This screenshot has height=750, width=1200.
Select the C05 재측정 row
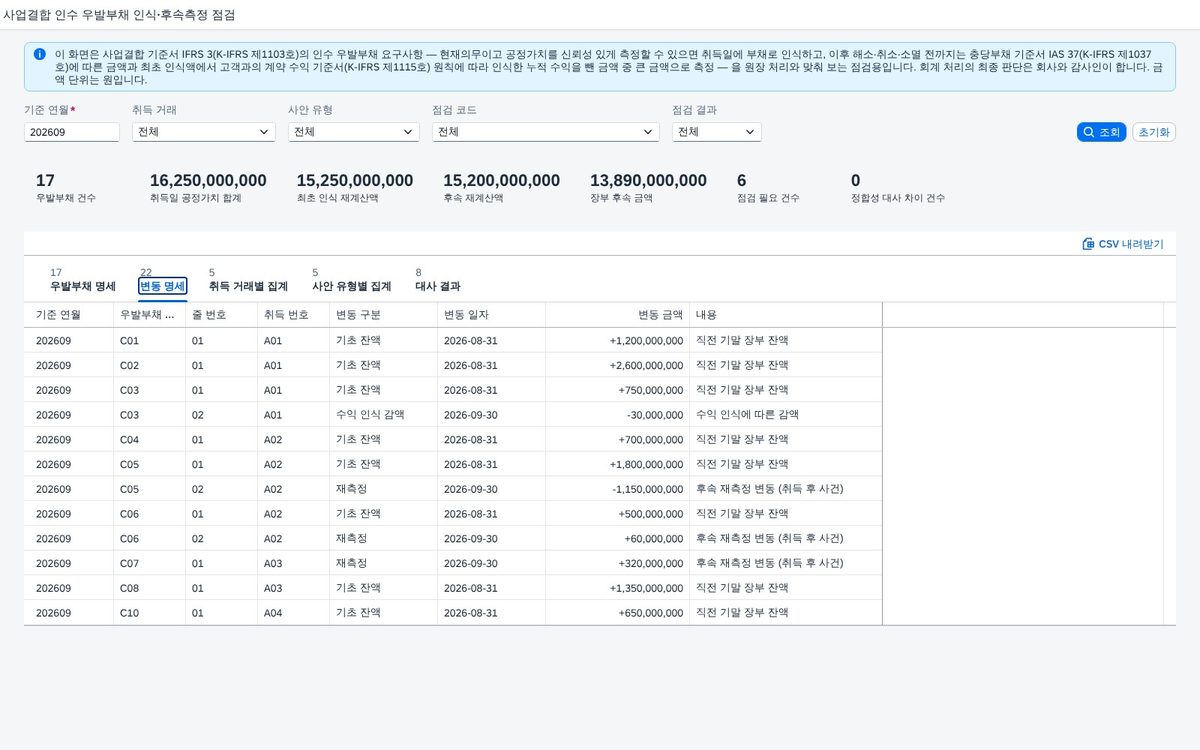pos(593,489)
